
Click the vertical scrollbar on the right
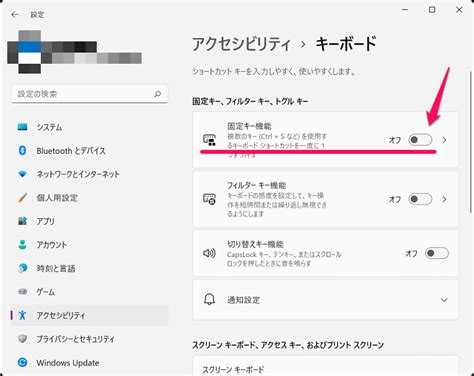tap(471, 142)
